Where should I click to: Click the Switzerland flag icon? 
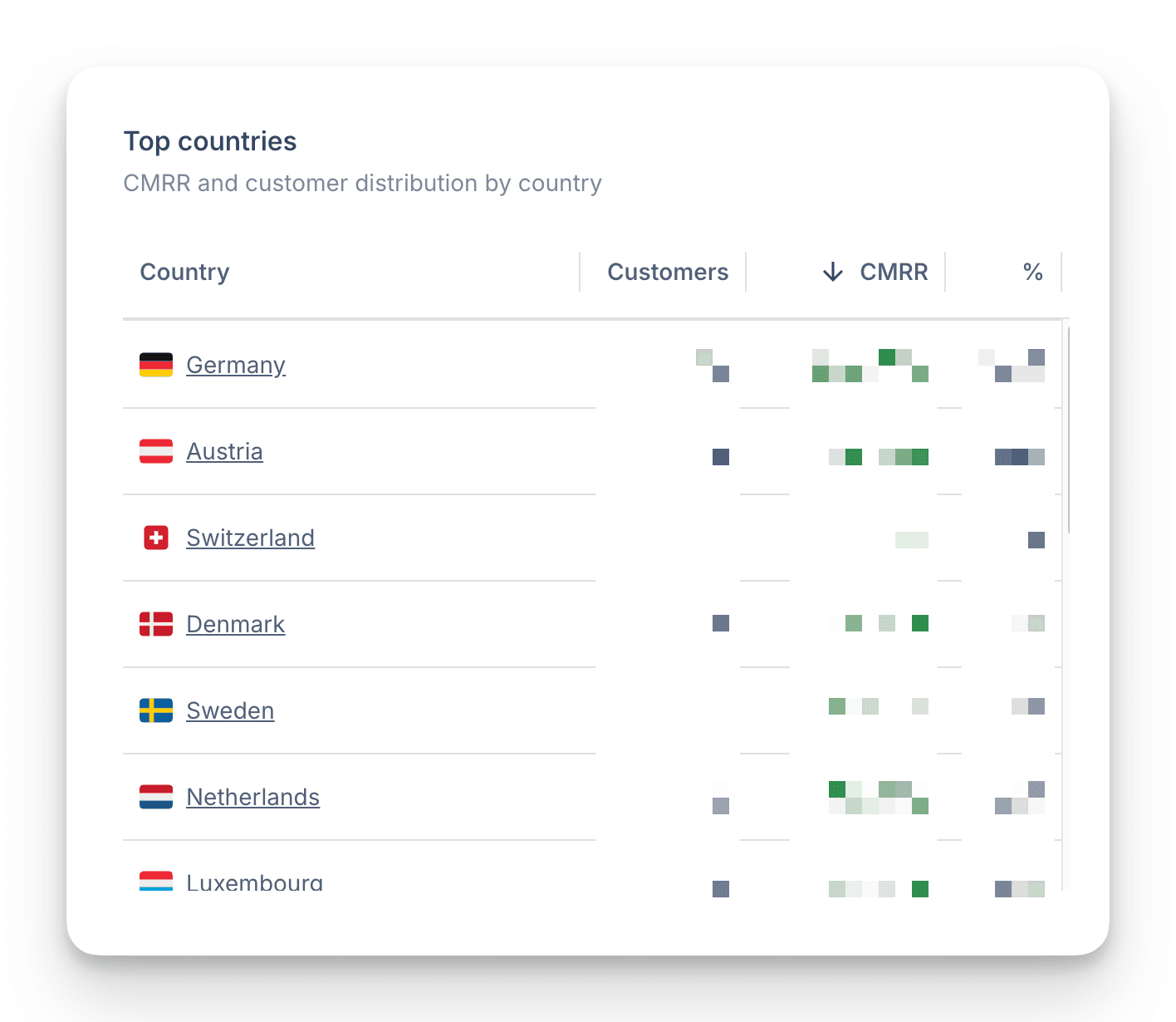156,538
